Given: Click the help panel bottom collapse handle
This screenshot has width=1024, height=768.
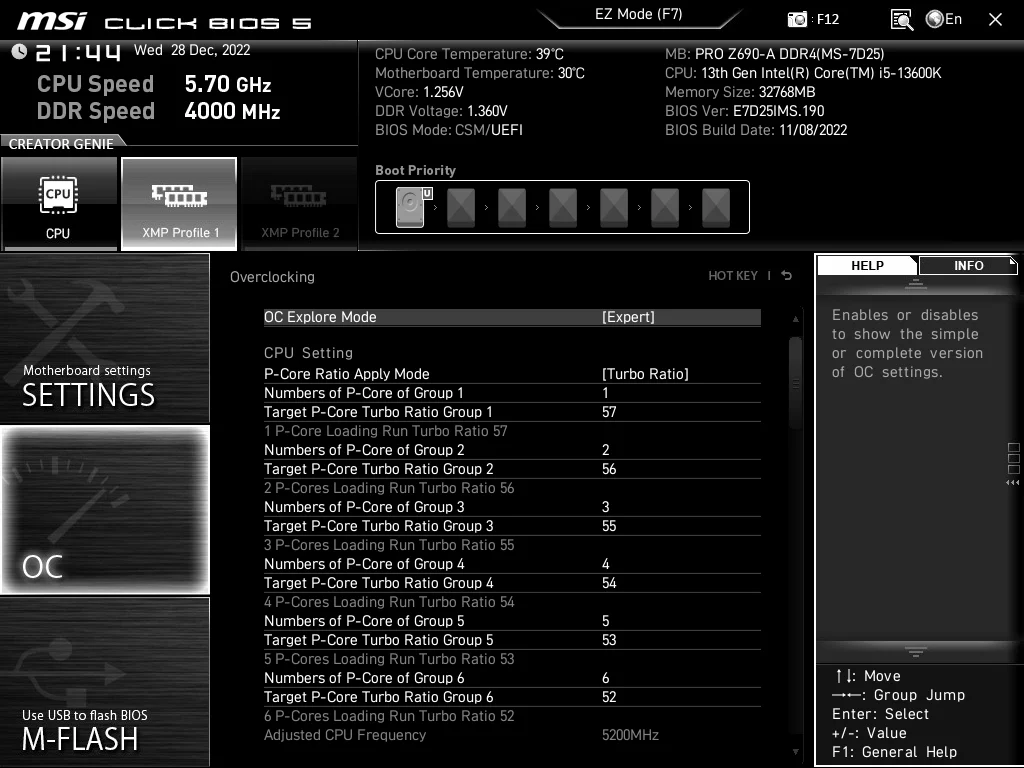Looking at the screenshot, I should 916,651.
